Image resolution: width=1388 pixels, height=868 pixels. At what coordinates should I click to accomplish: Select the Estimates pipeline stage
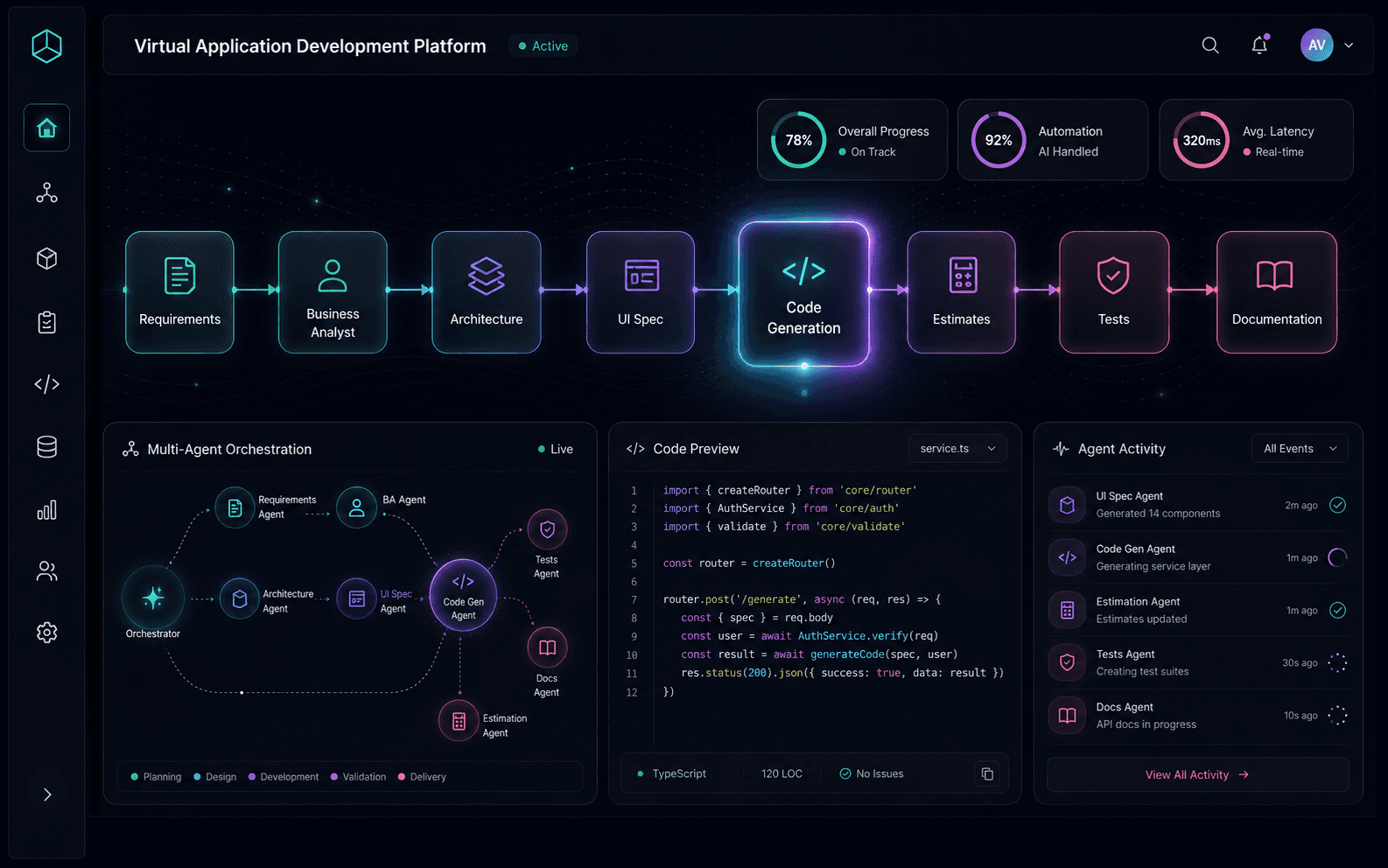coord(961,292)
